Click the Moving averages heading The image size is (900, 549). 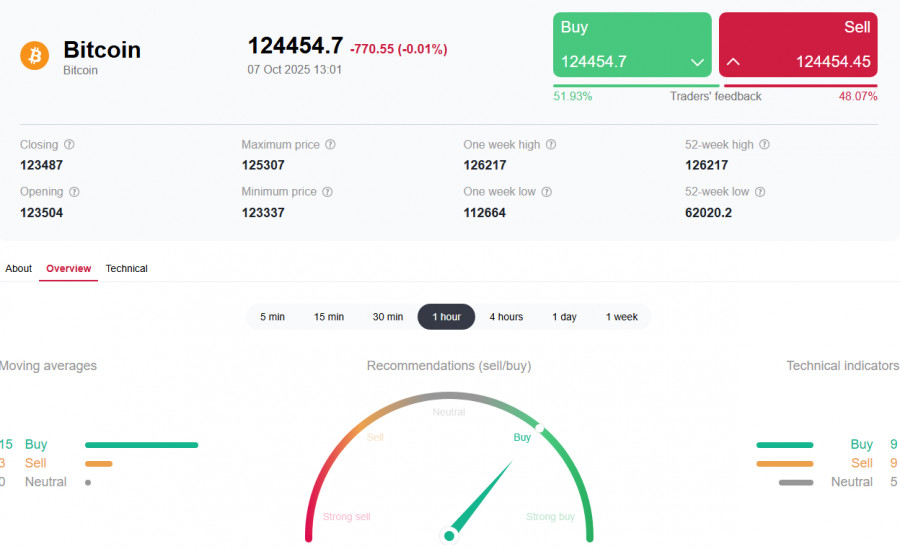click(x=48, y=366)
